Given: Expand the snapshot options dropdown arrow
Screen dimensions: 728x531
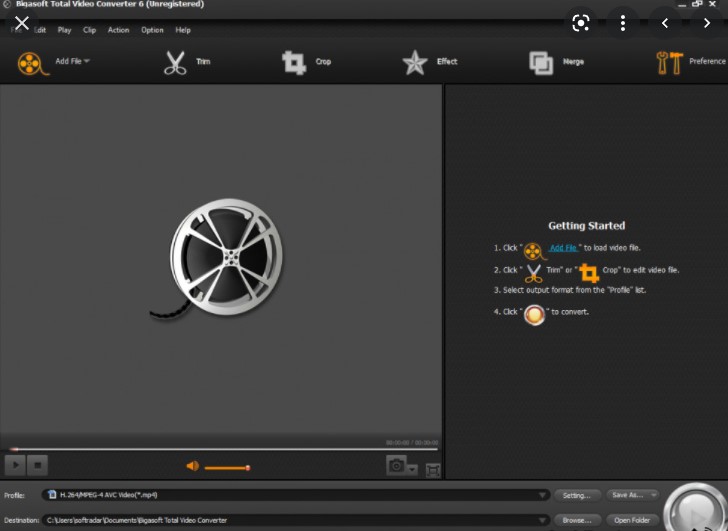Looking at the screenshot, I should 412,470.
